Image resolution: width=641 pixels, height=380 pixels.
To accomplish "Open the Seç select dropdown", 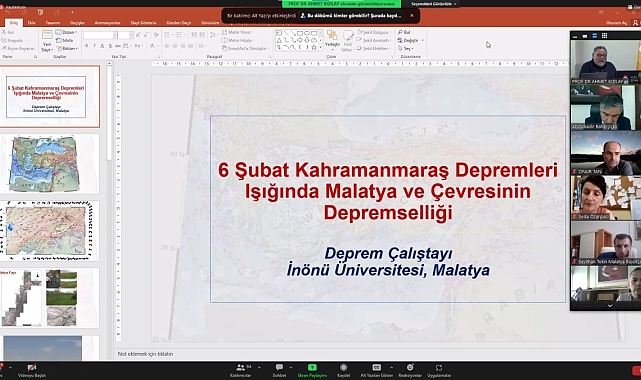I will [406, 49].
